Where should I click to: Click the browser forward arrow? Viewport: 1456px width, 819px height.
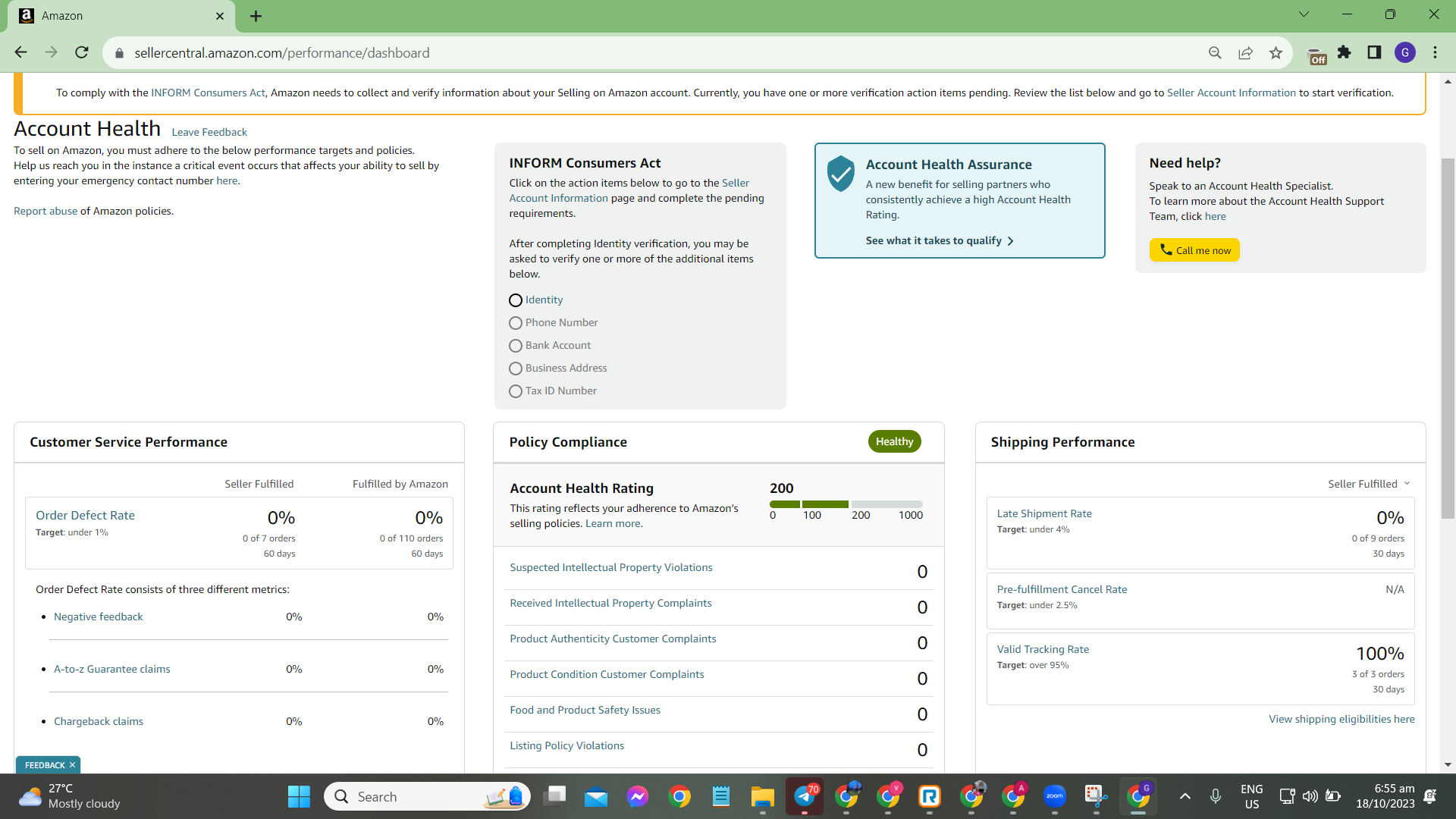51,52
